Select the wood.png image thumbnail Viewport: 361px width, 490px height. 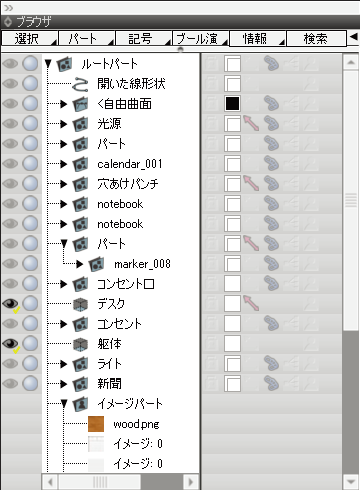(x=96, y=424)
